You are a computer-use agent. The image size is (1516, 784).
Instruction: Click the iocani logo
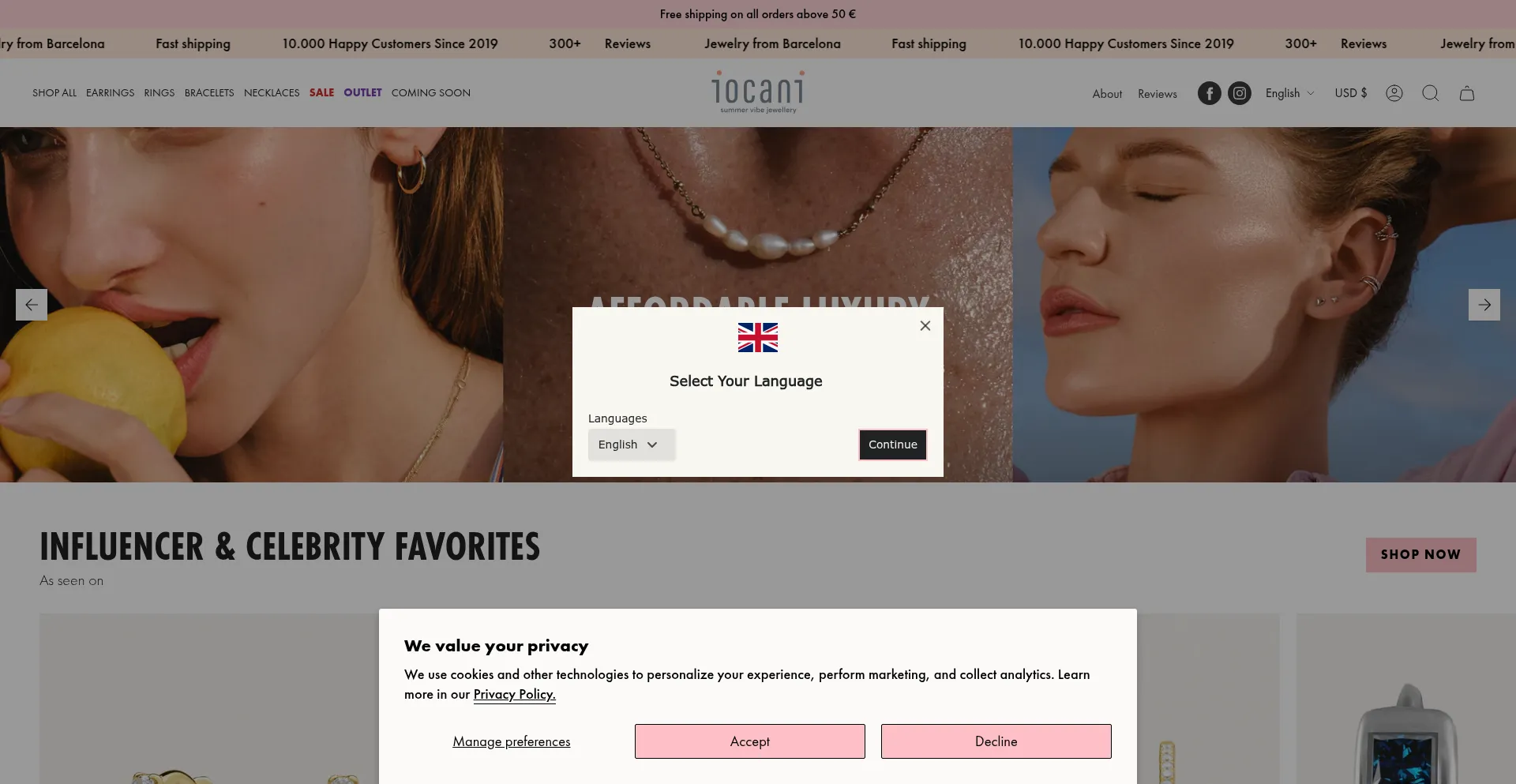click(758, 92)
